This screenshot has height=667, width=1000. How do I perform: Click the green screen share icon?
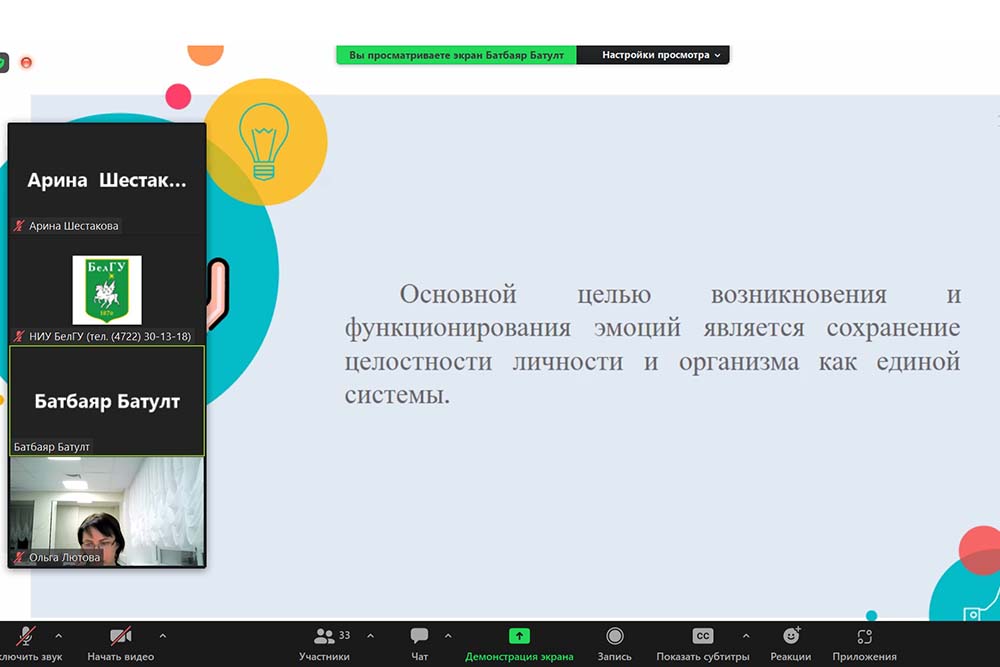[519, 636]
